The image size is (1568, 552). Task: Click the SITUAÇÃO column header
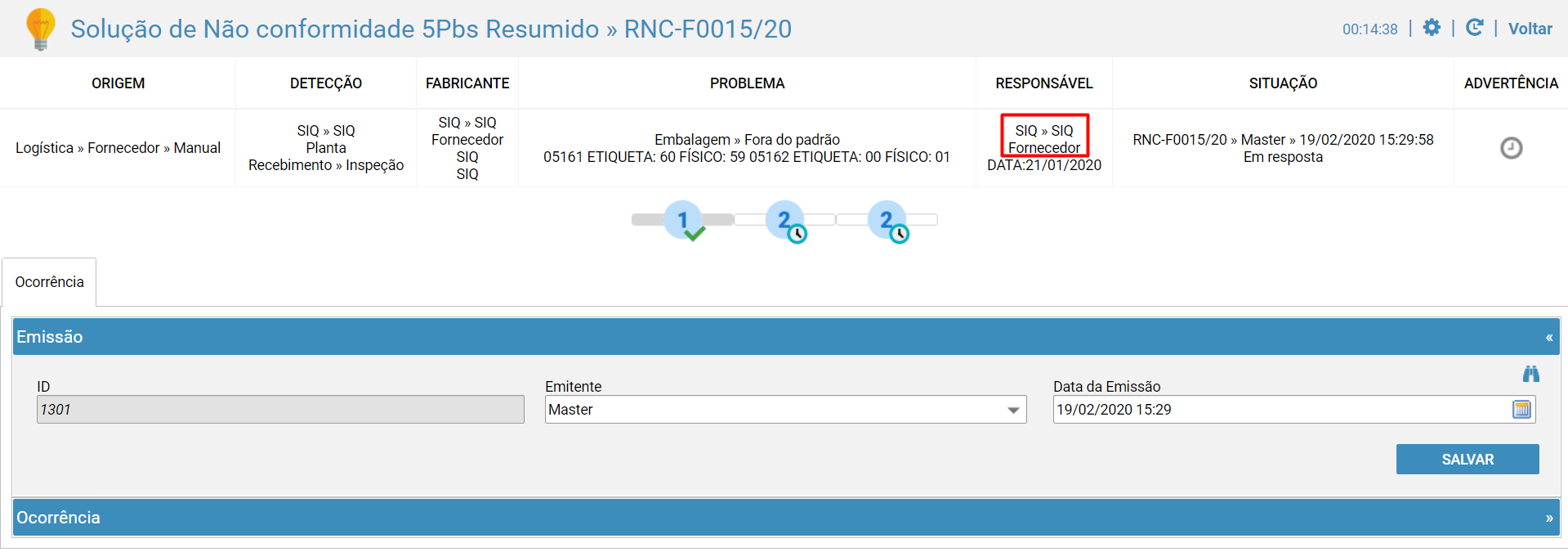(1283, 83)
